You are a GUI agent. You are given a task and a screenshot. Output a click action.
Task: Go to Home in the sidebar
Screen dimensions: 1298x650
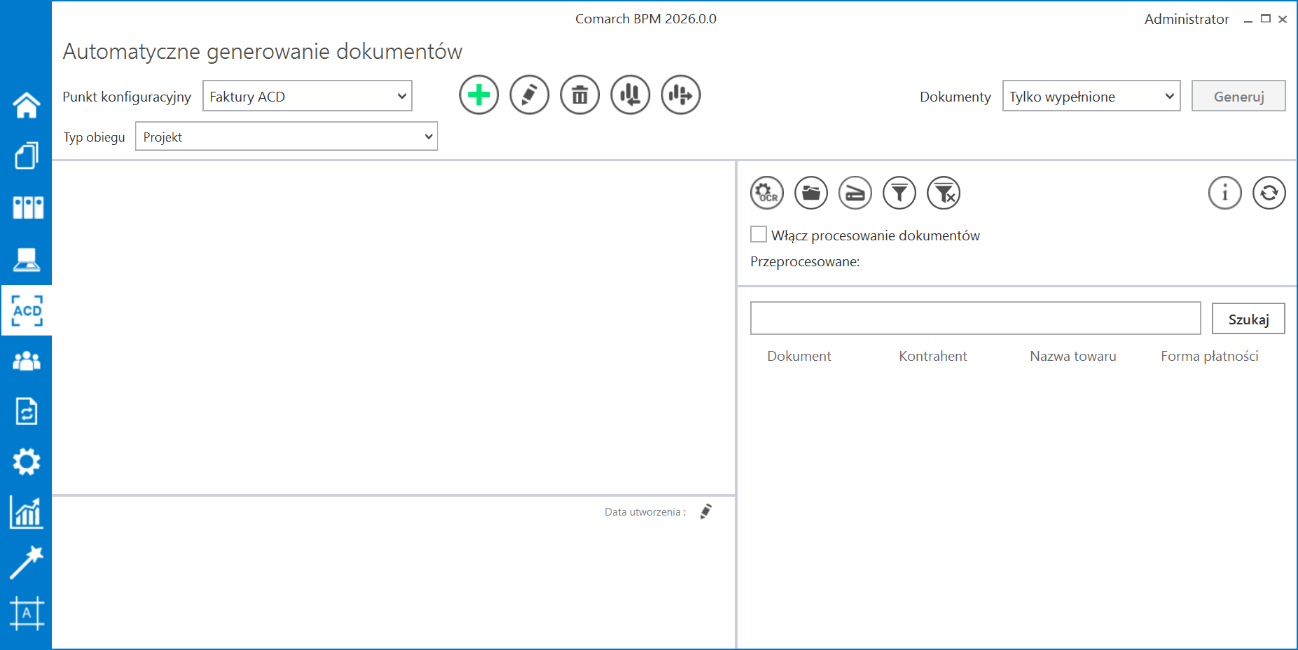(26, 105)
